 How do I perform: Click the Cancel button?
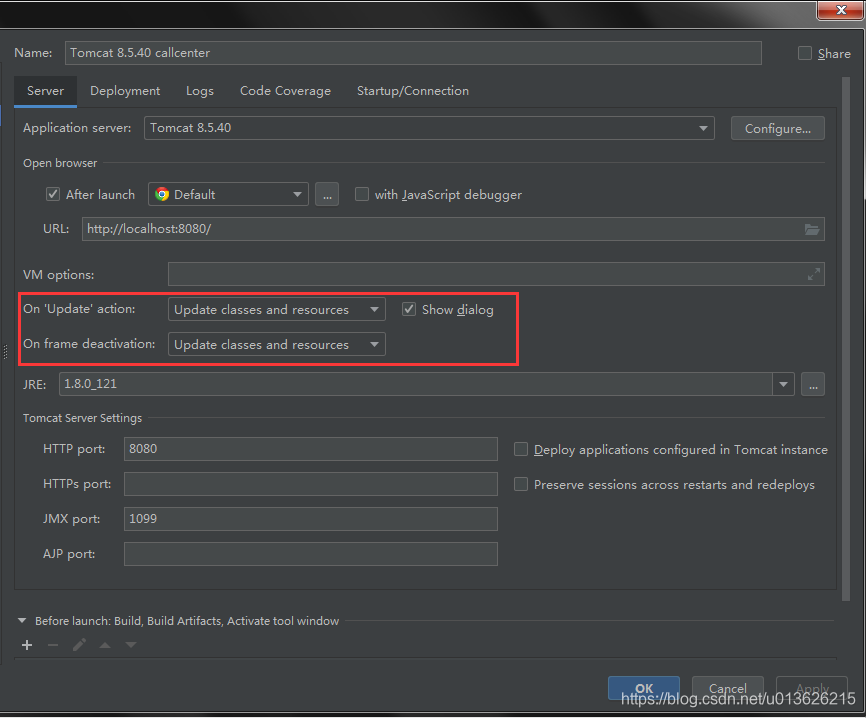point(728,688)
